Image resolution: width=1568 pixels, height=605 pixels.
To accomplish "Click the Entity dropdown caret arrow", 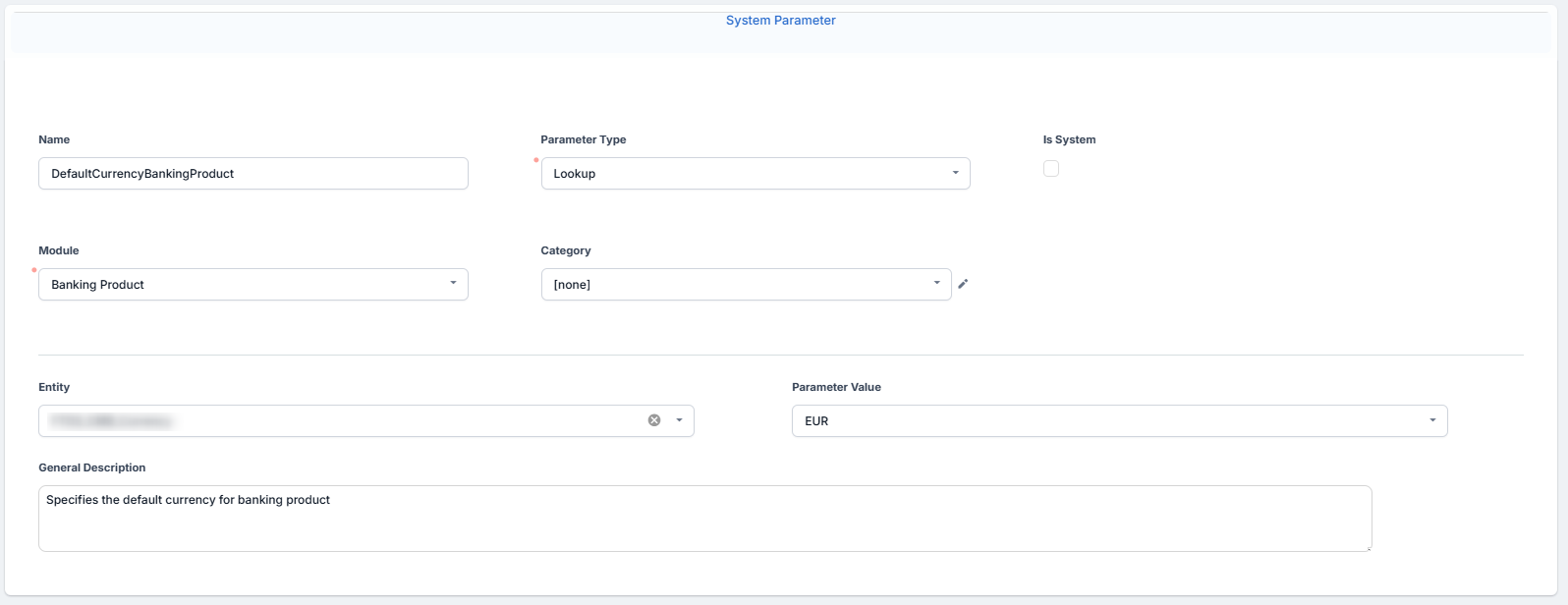I will coord(679,420).
